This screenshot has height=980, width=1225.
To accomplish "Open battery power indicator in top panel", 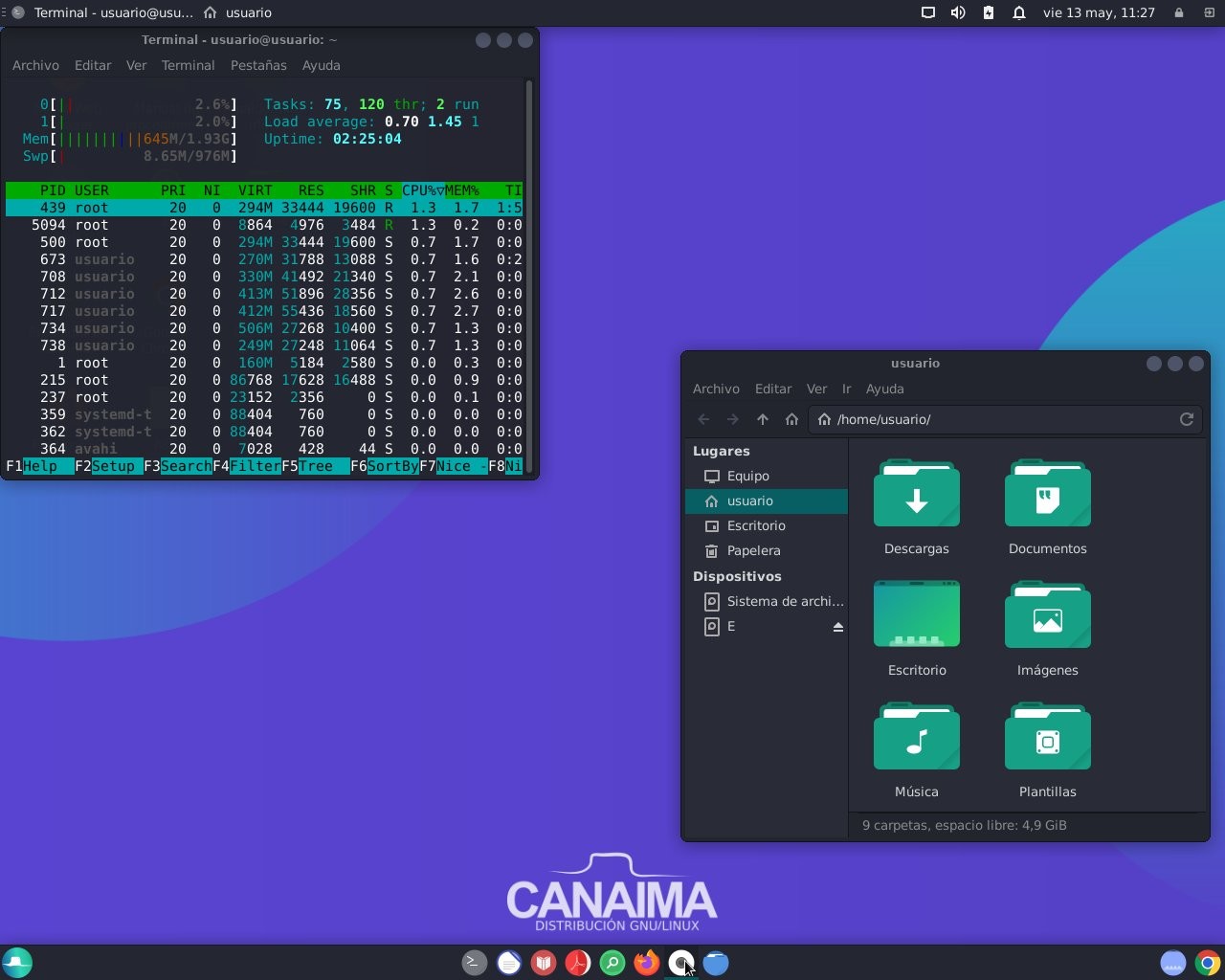I will [989, 12].
